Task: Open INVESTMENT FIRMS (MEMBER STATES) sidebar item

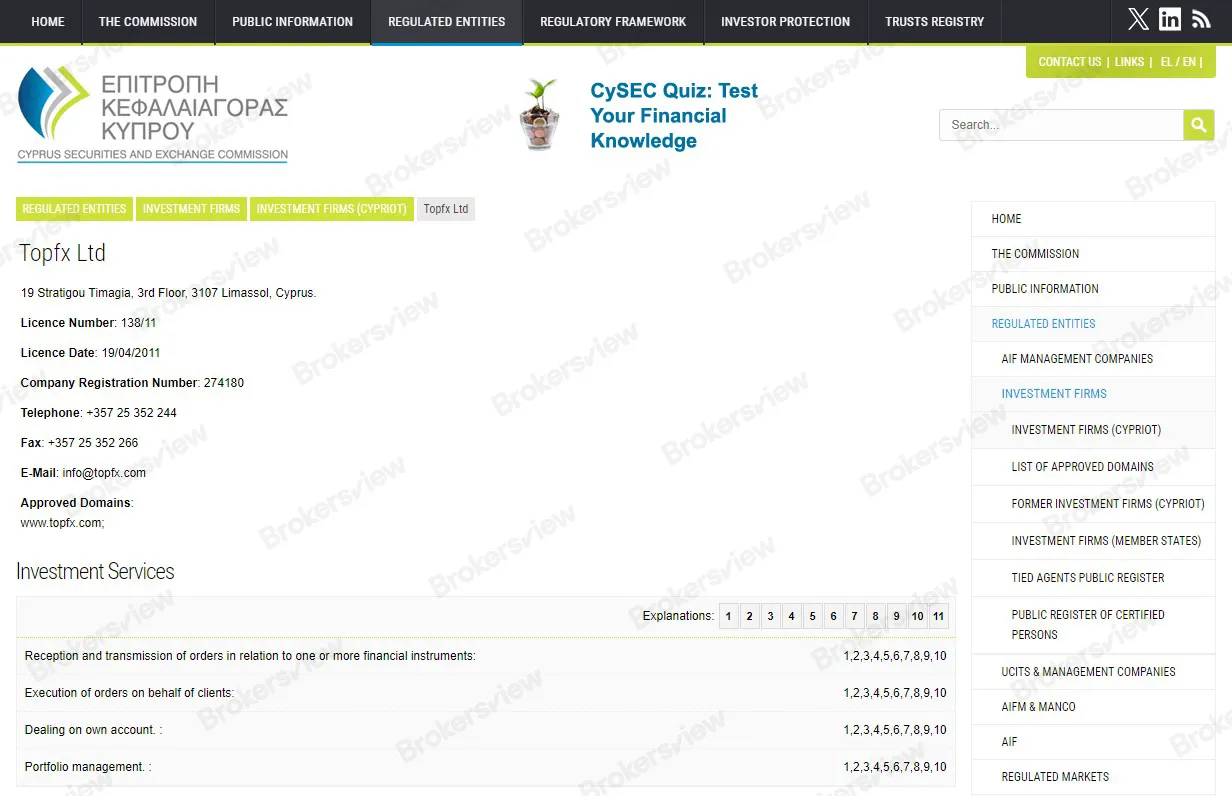Action: (x=1093, y=541)
